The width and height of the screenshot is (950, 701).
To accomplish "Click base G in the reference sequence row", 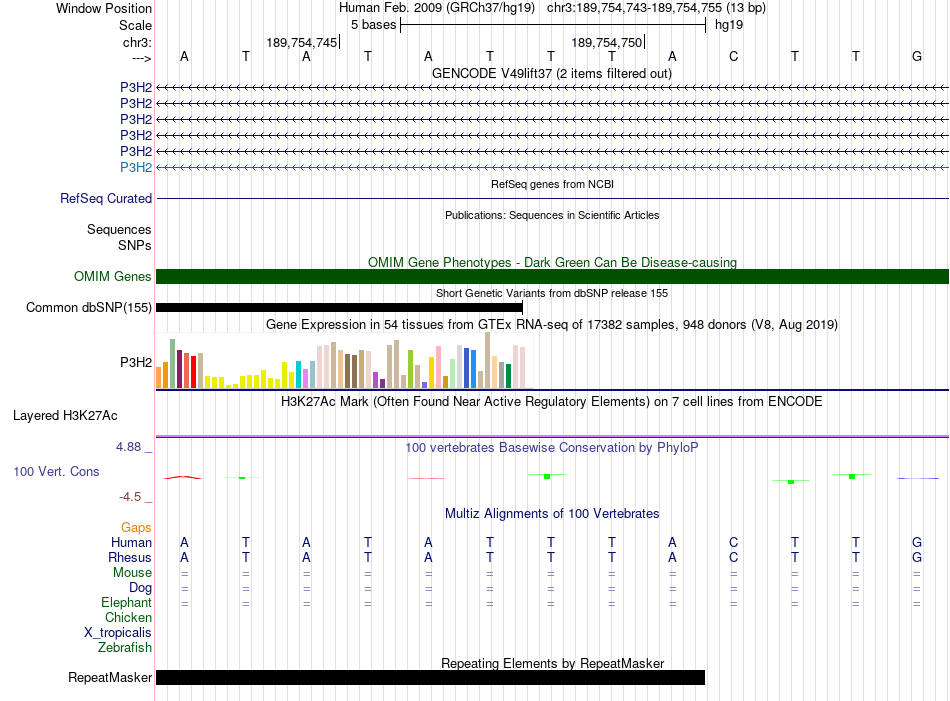I will coord(917,56).
